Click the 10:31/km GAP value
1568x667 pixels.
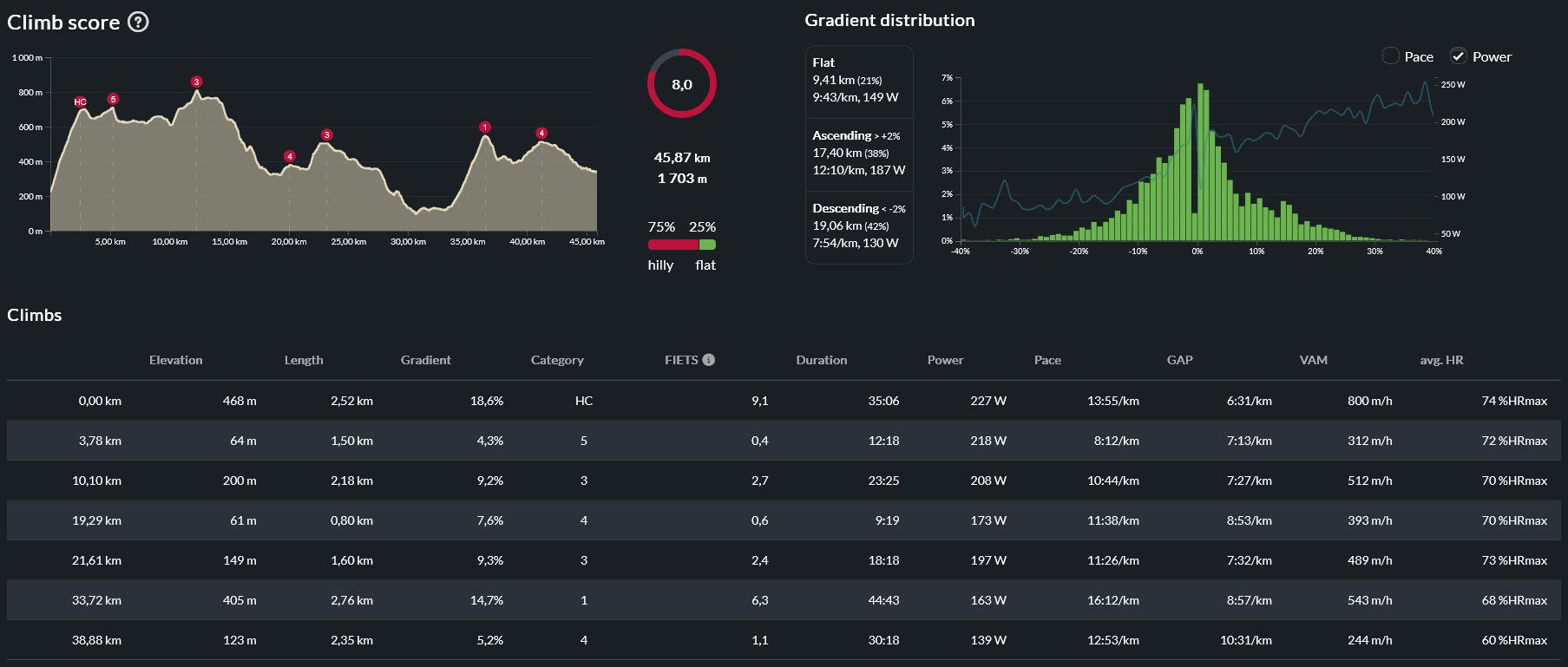[x=1246, y=640]
